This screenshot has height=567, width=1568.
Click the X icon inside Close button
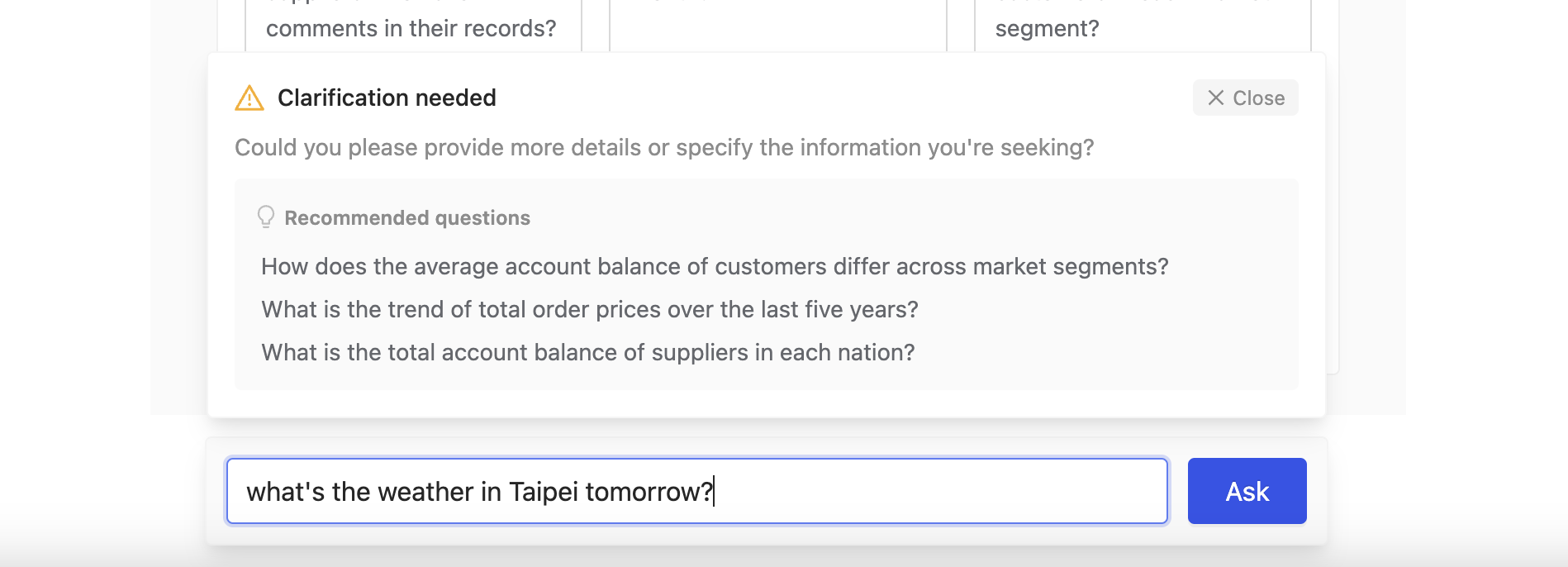pos(1215,98)
